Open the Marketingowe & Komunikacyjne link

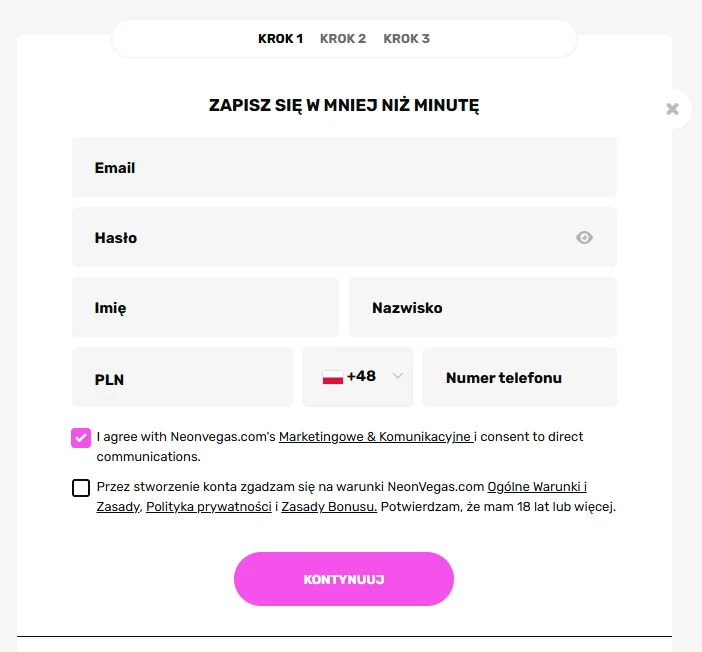(375, 437)
